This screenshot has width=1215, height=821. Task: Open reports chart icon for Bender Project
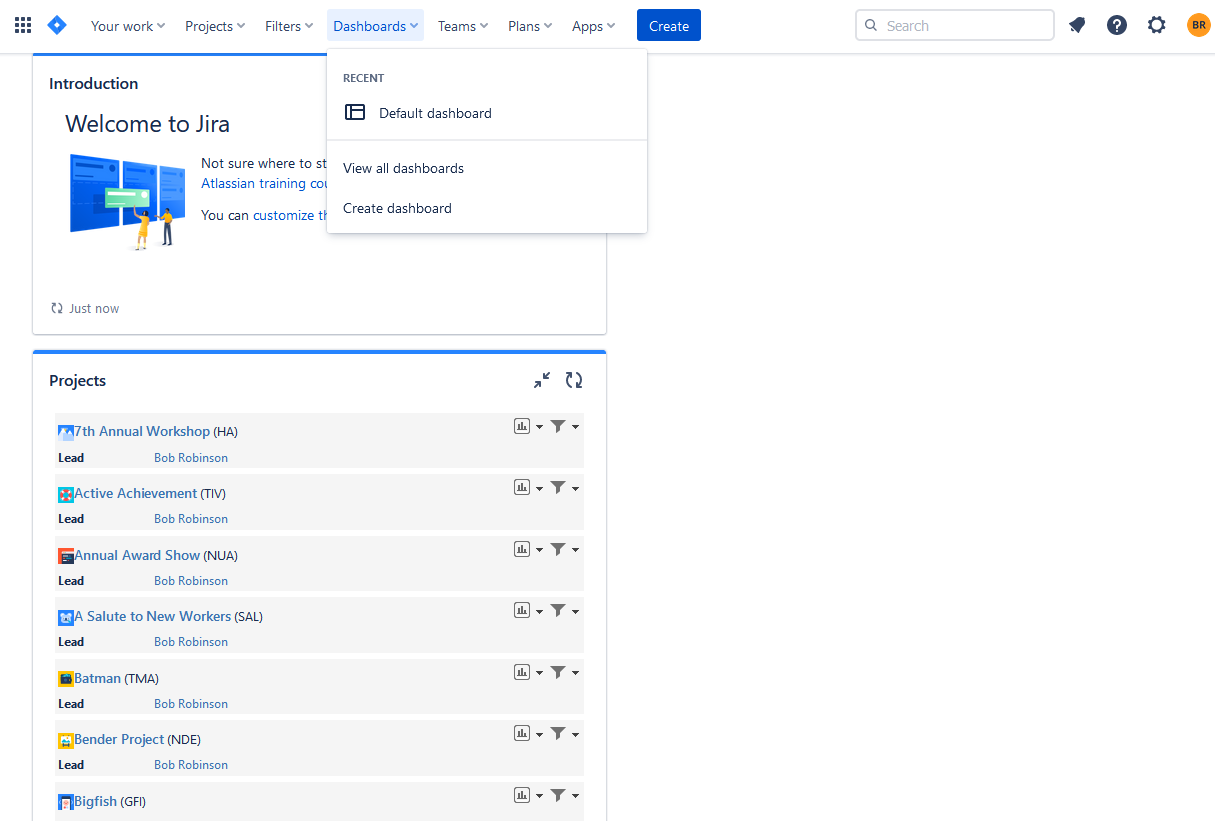coord(522,733)
